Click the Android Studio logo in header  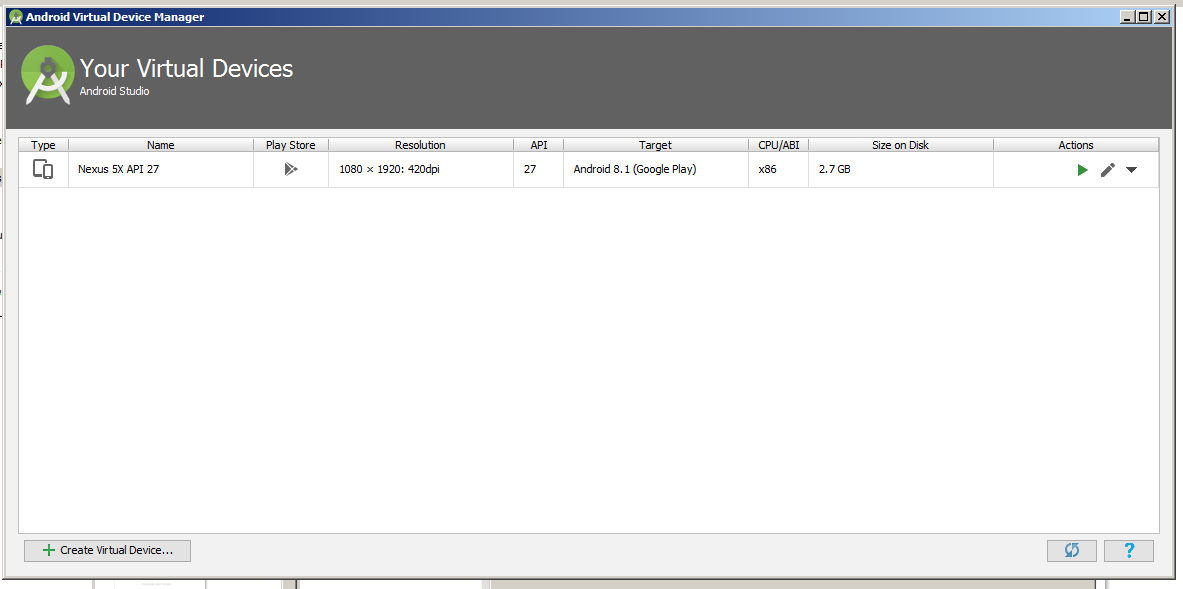(x=48, y=75)
